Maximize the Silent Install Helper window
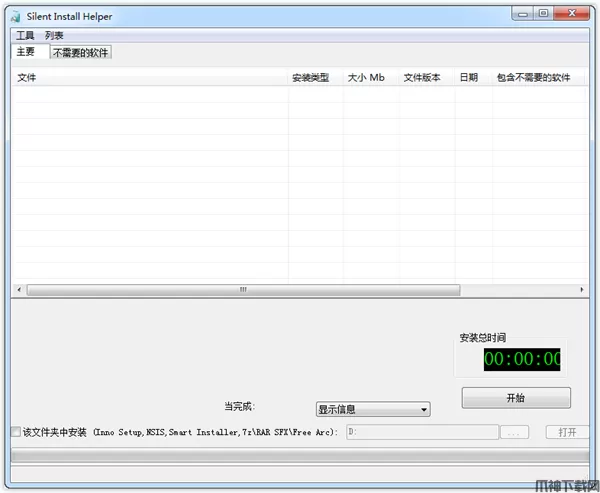The image size is (600, 493). [x=543, y=14]
